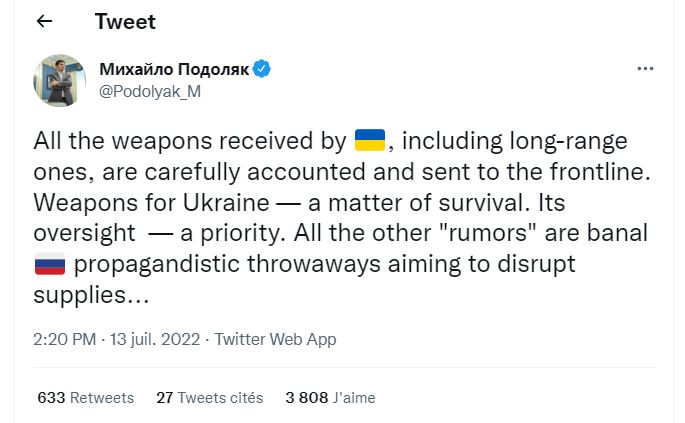Viewport: 685px width, 423px height.
Task: Click the Ukraine flag emoji
Action: click(x=369, y=141)
